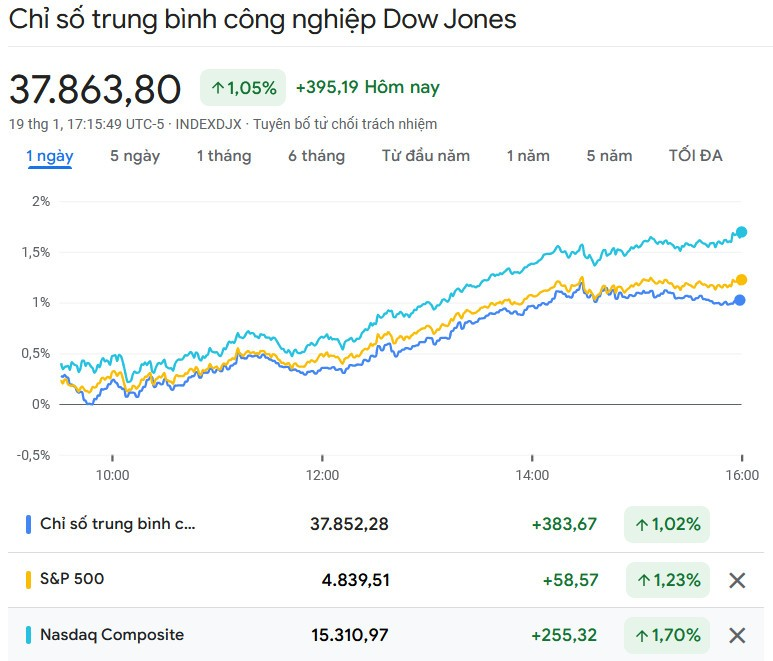Select 'Từ đầu năm' range
This screenshot has height=661, width=773.
click(x=426, y=156)
